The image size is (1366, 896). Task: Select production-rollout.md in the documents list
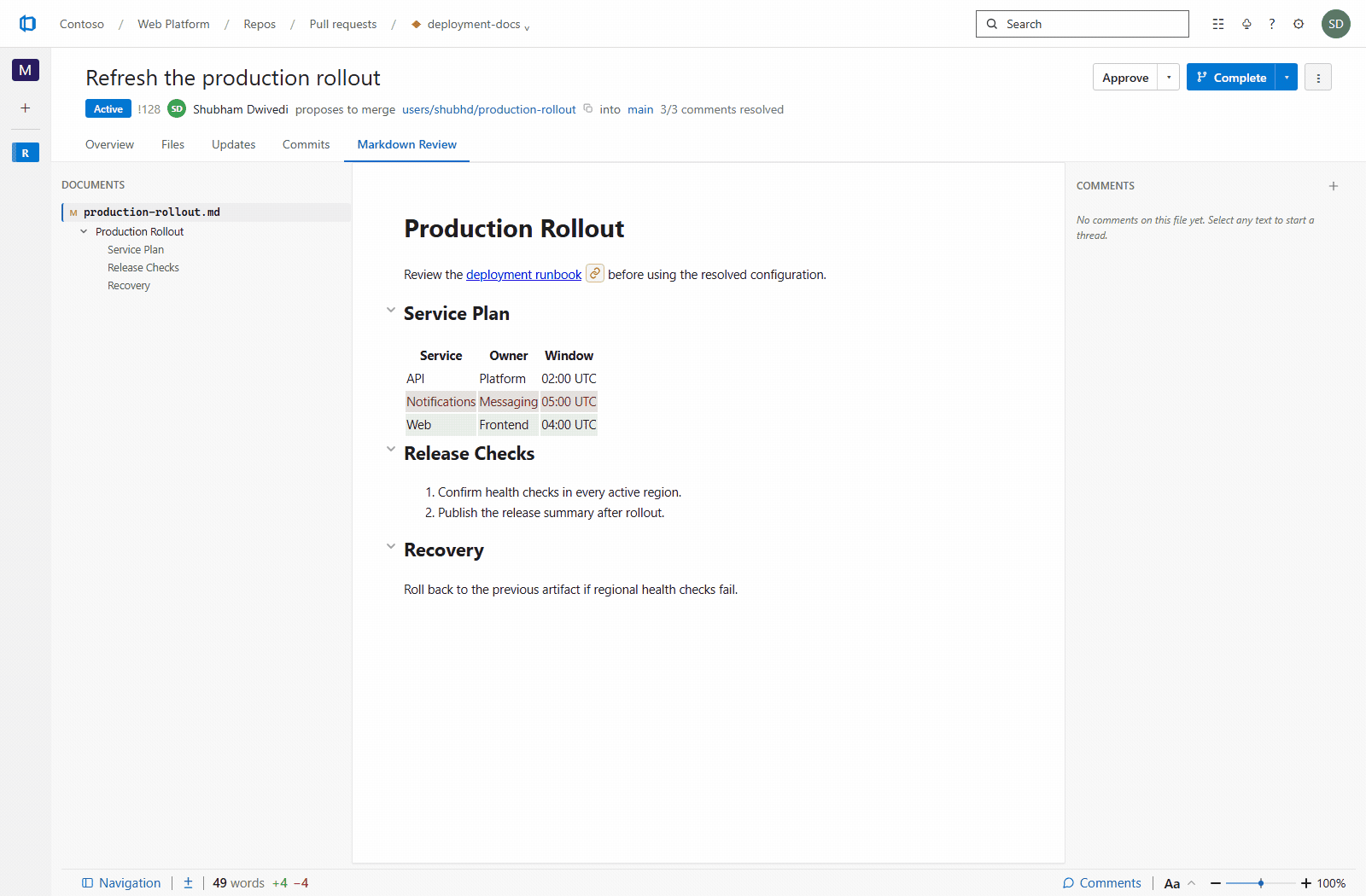coord(206,212)
